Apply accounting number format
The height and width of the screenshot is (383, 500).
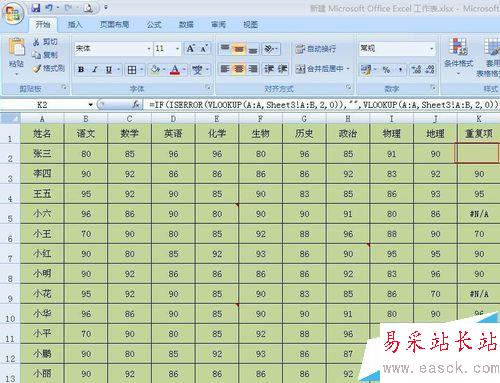coord(366,69)
